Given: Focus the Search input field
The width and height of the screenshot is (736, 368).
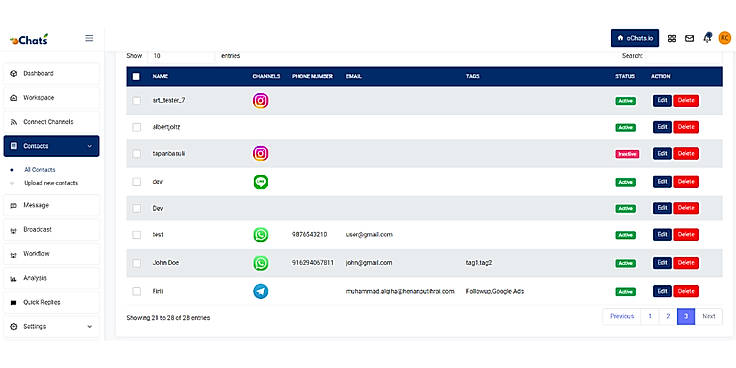Looking at the screenshot, I should (683, 56).
